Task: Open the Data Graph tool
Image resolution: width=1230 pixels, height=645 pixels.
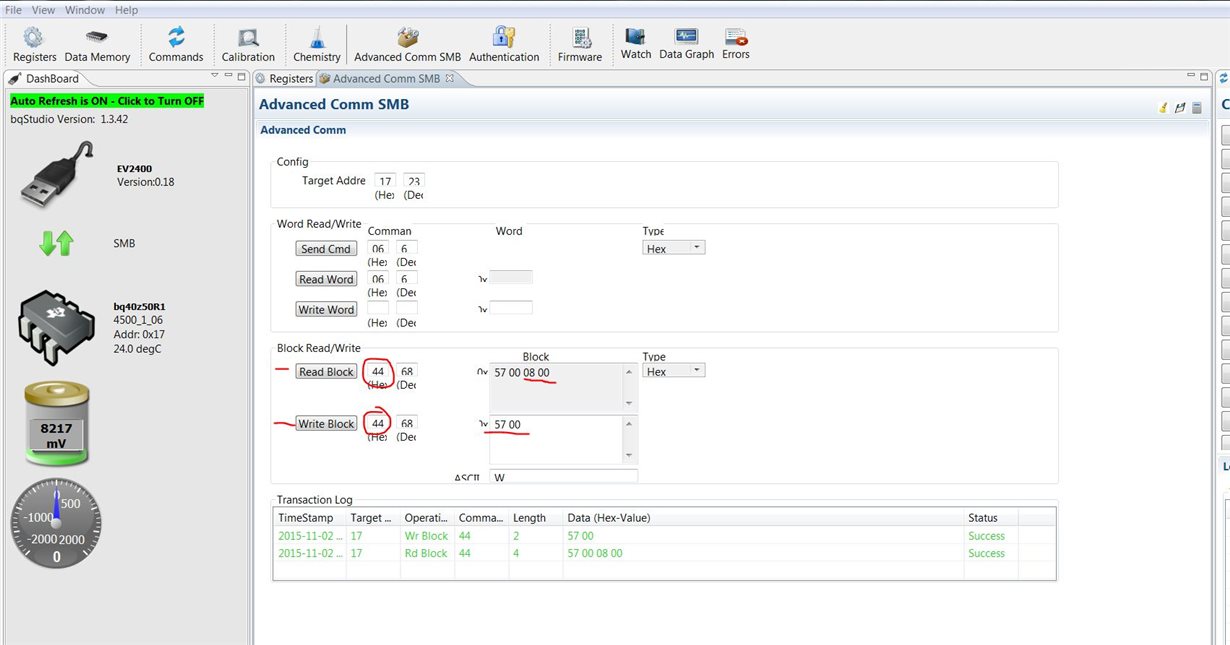Action: point(686,43)
